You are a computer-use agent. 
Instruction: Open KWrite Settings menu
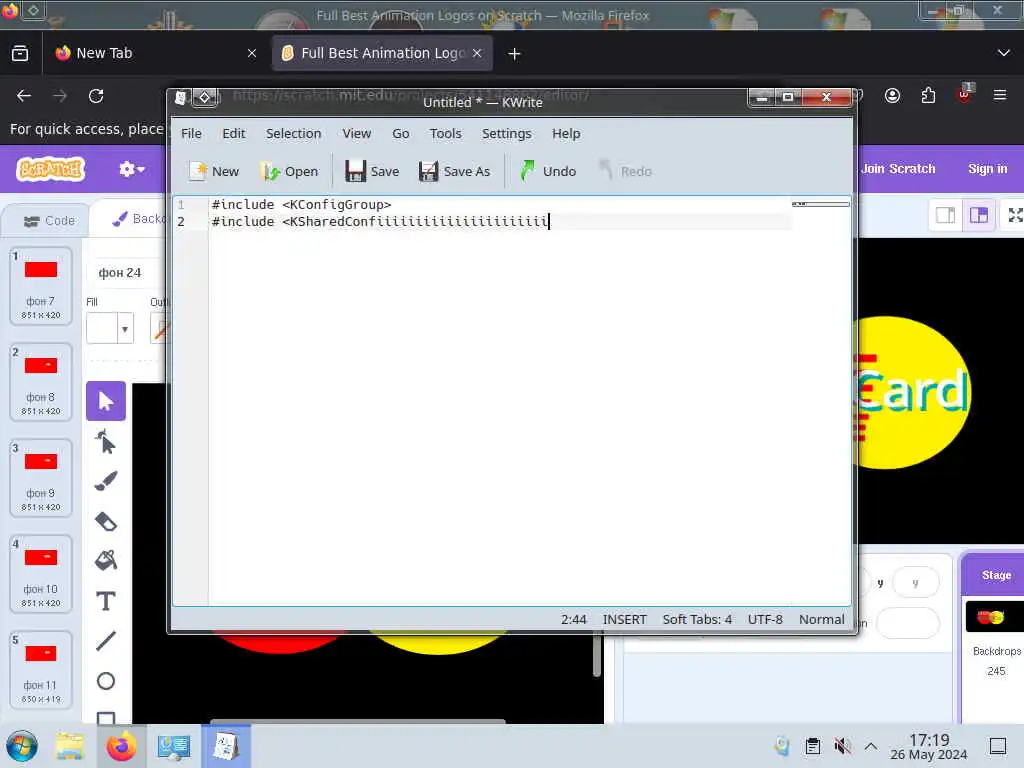click(x=507, y=133)
